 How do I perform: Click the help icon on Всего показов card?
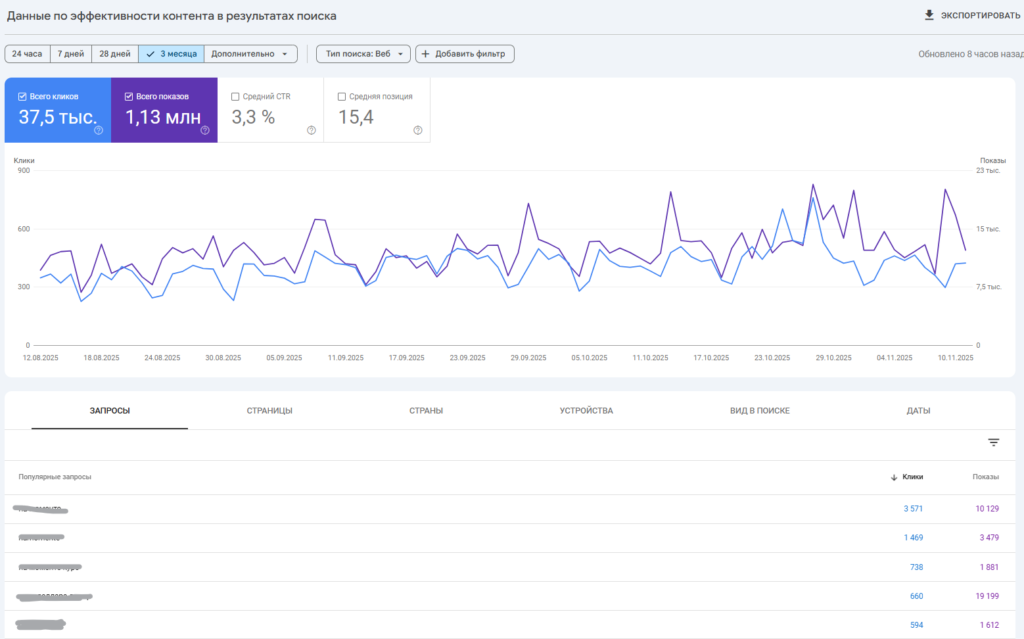click(x=204, y=131)
